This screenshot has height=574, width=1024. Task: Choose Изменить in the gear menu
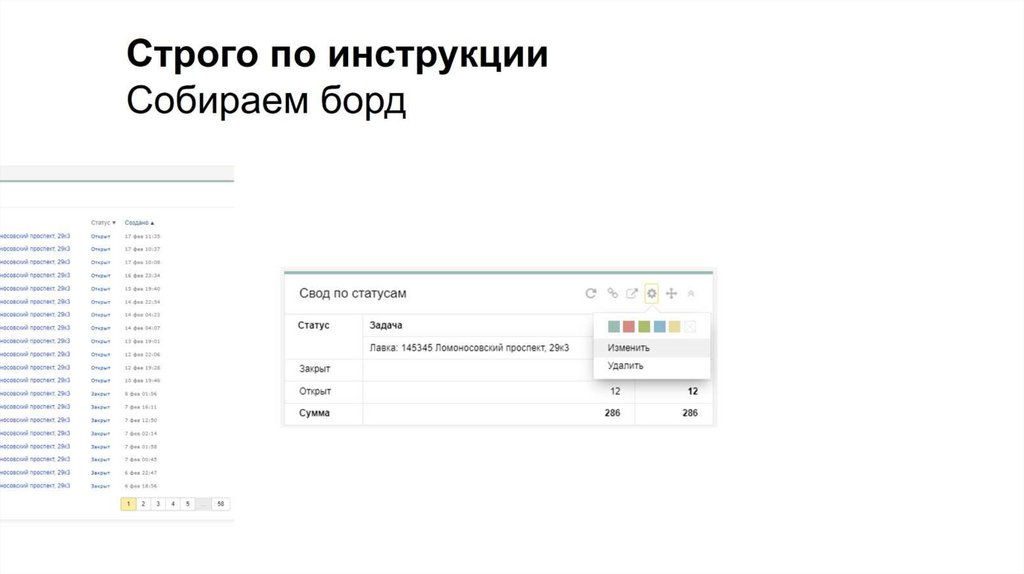[628, 348]
